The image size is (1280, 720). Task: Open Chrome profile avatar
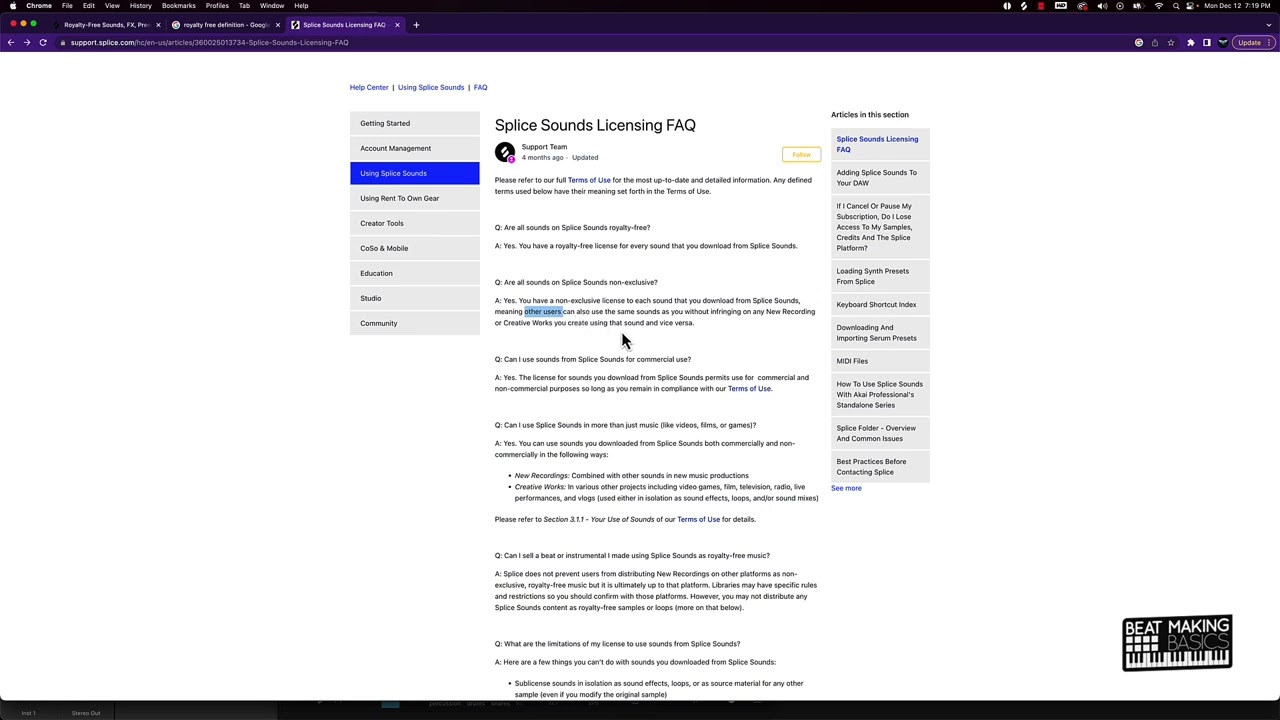[1223, 42]
